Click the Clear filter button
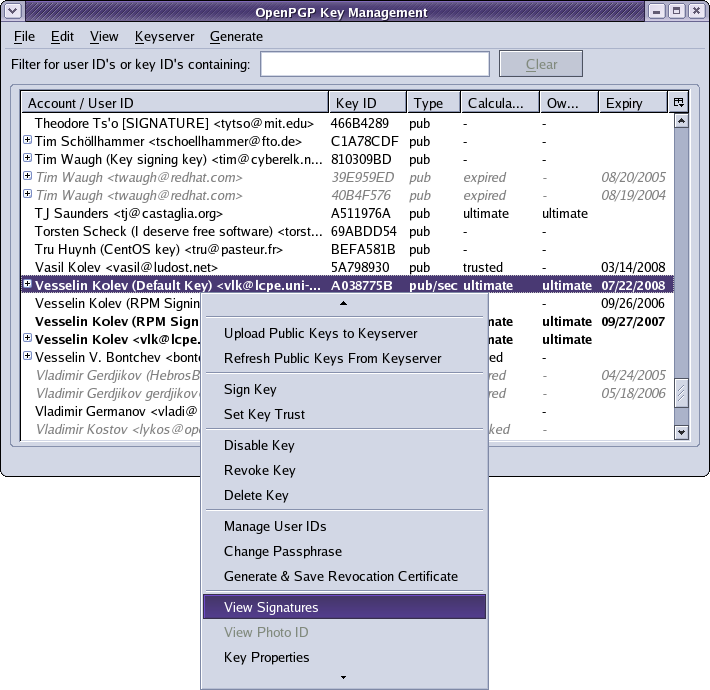This screenshot has width=710, height=690. [541, 64]
